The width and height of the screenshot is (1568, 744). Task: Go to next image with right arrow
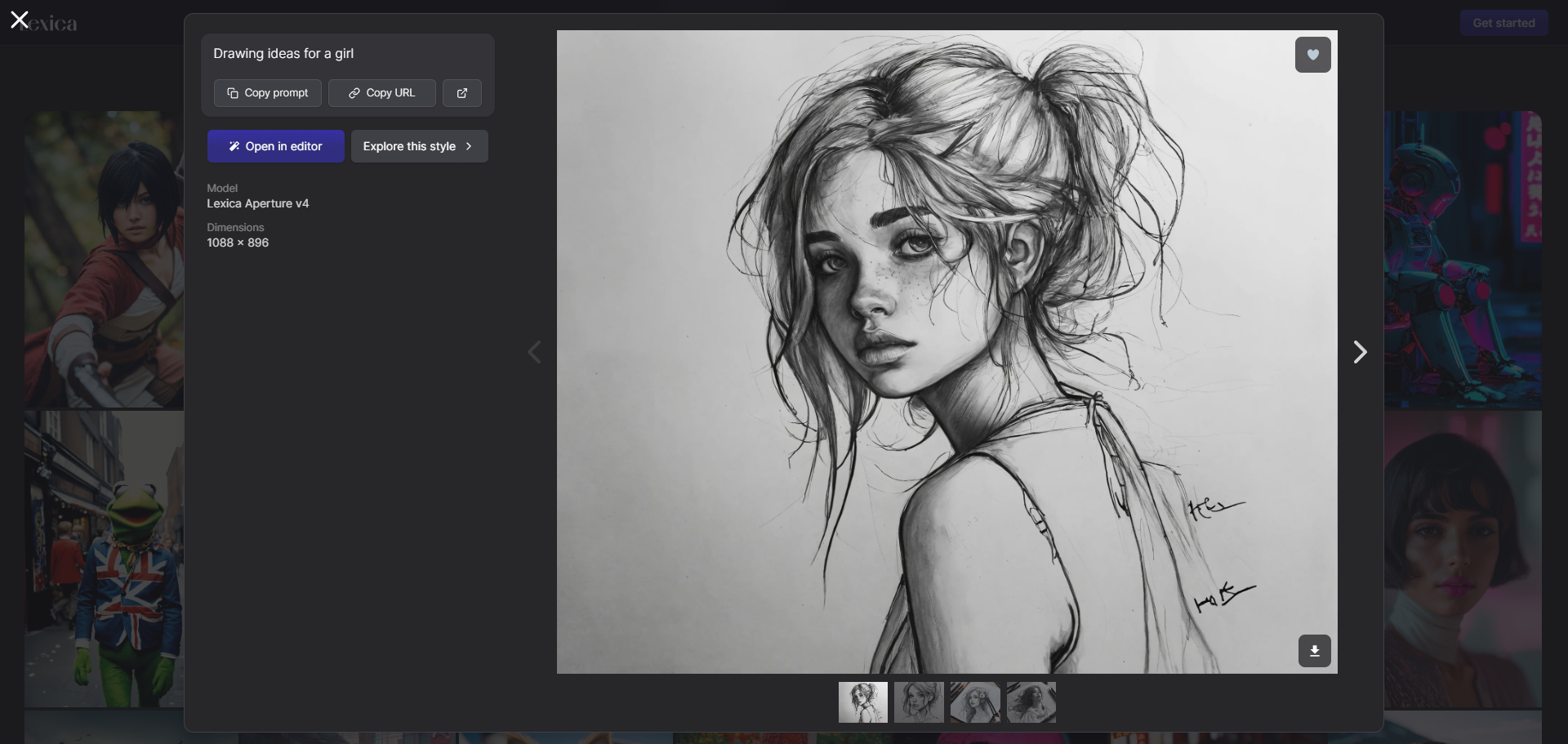point(1360,352)
